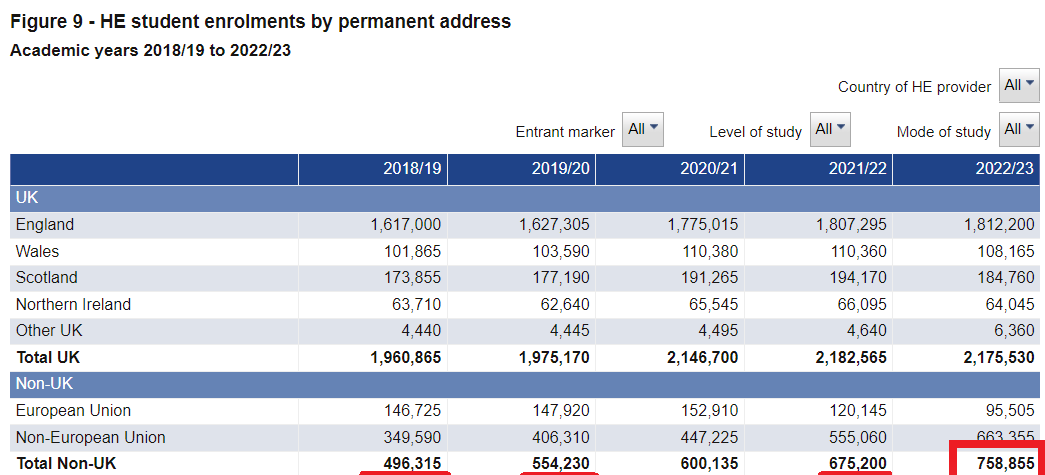Click the 2020/21 column header
Image resolution: width=1045 pixels, height=475 pixels.
(x=708, y=169)
